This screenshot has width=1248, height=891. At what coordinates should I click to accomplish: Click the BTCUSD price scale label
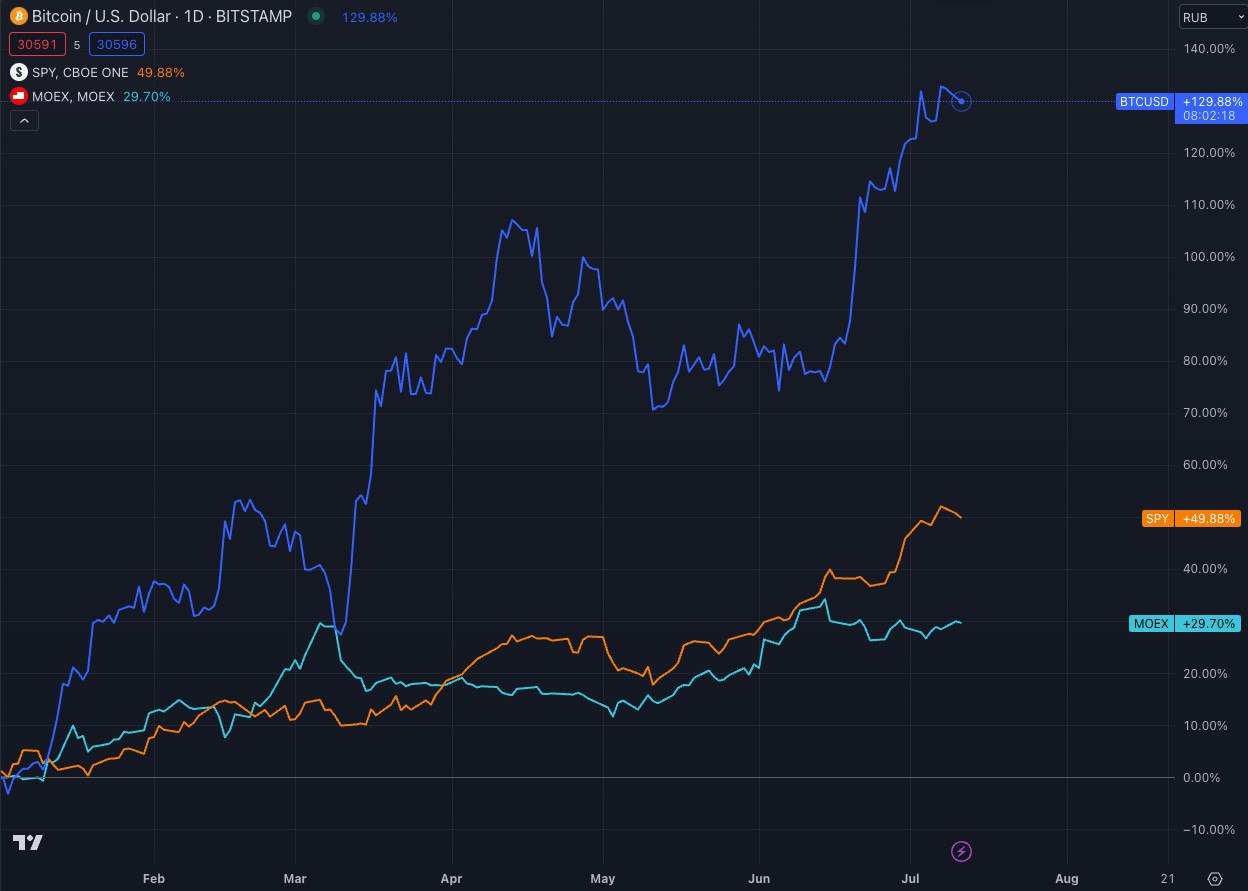1144,101
